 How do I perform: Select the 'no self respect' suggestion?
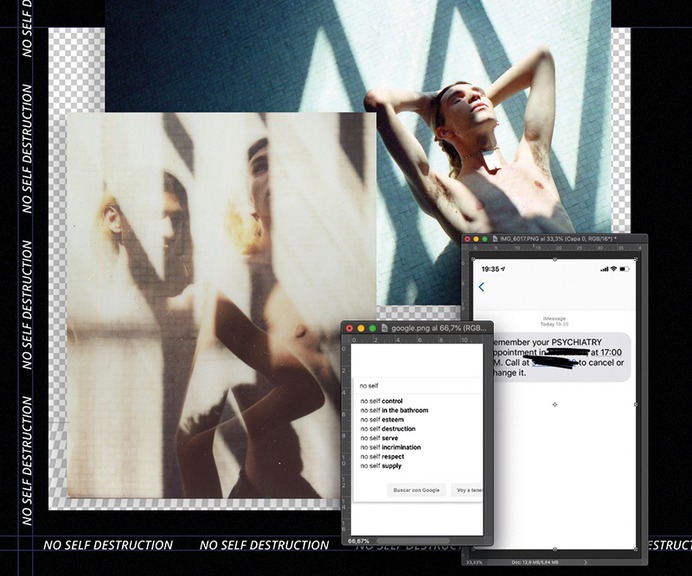(x=382, y=457)
